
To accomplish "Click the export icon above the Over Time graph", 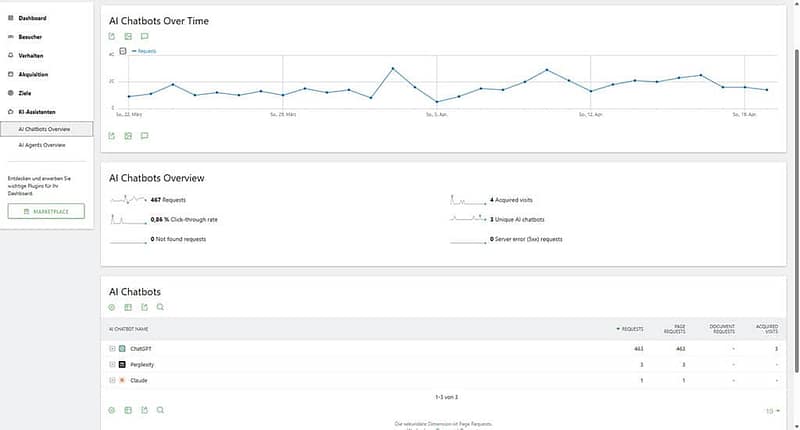I will click(x=112, y=36).
